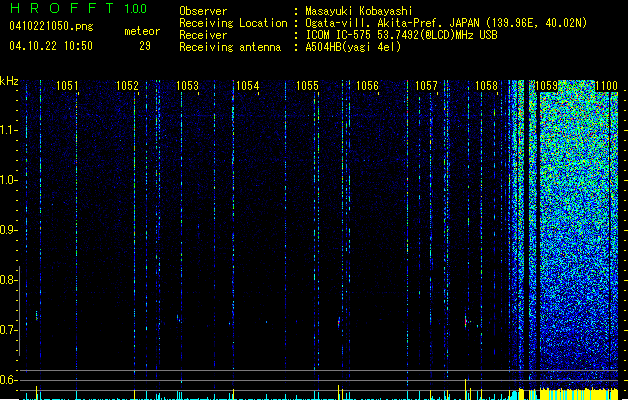This screenshot has width=629, height=400.
Task: Click the 1.1 kHz axis tick label
Action: [8, 130]
